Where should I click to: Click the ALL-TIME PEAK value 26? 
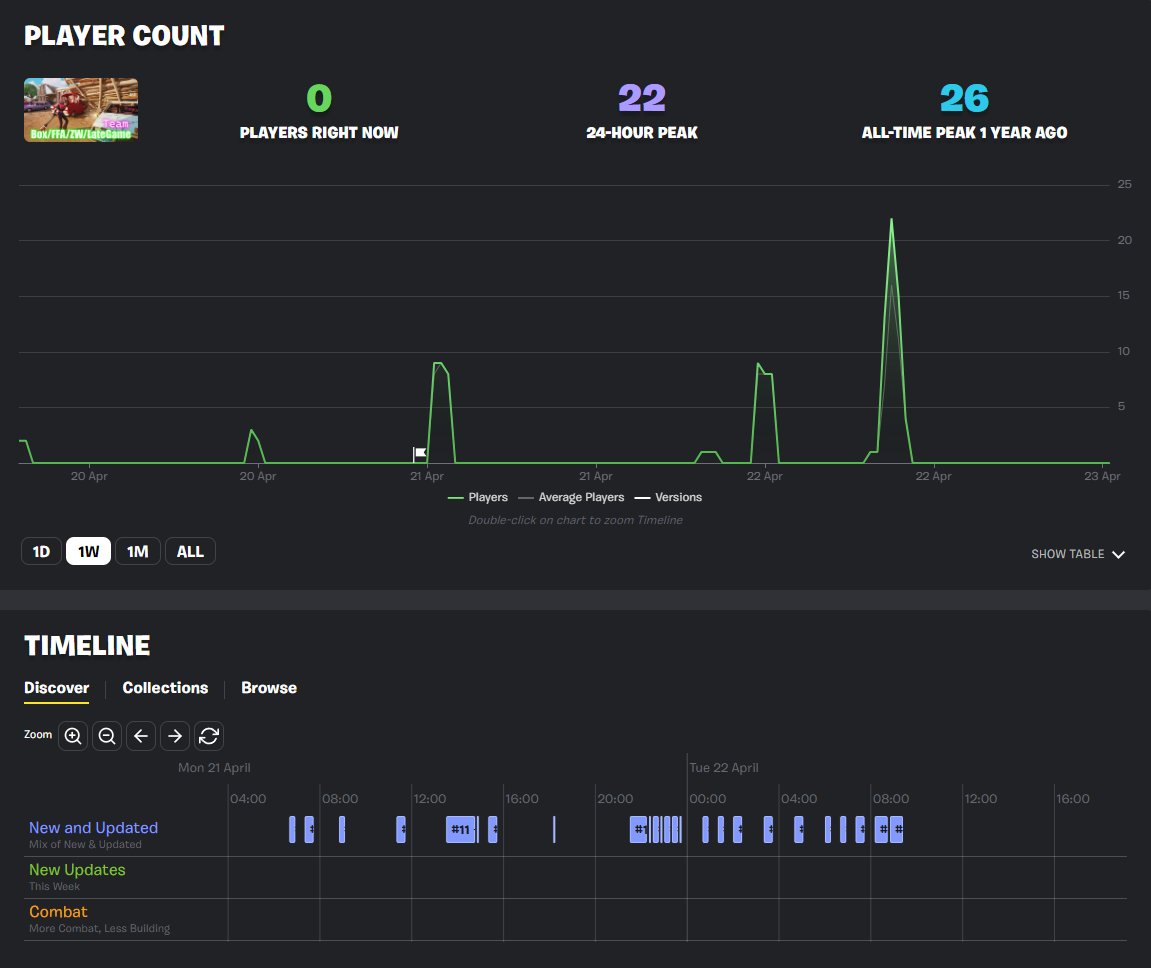tap(965, 98)
